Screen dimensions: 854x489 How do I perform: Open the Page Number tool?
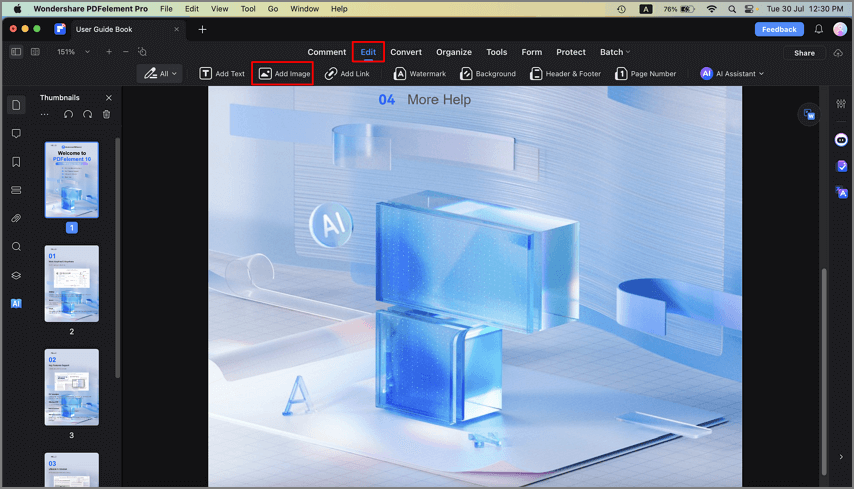[645, 74]
